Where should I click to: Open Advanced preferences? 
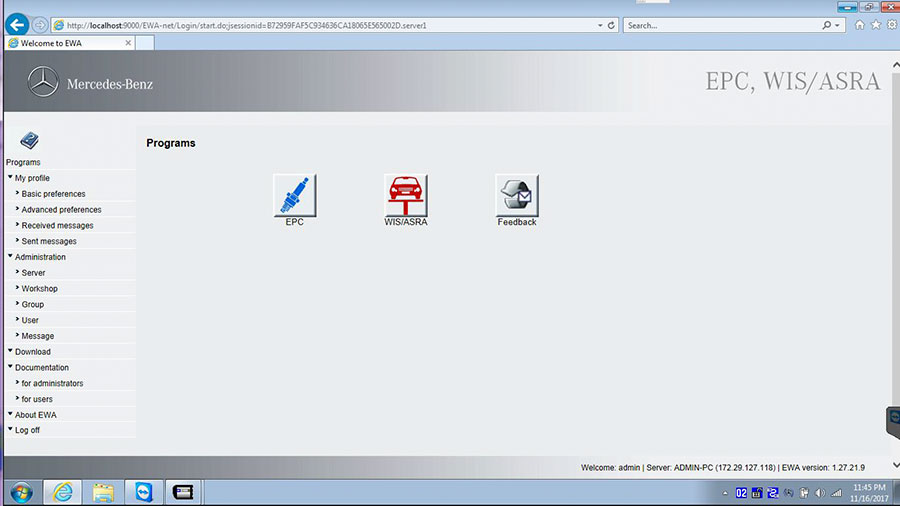point(61,209)
